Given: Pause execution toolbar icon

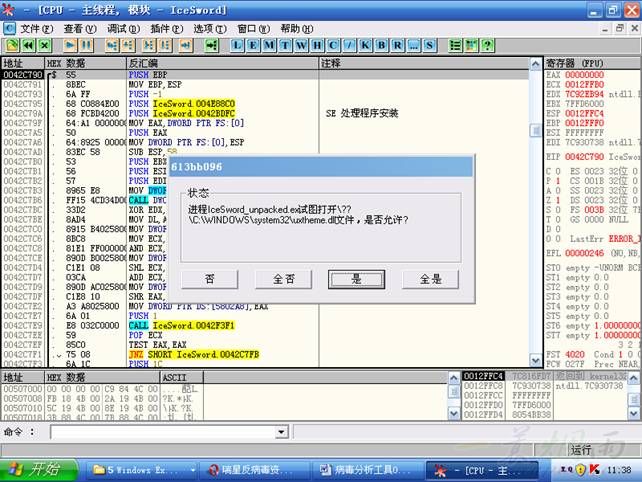Looking at the screenshot, I should (86, 45).
